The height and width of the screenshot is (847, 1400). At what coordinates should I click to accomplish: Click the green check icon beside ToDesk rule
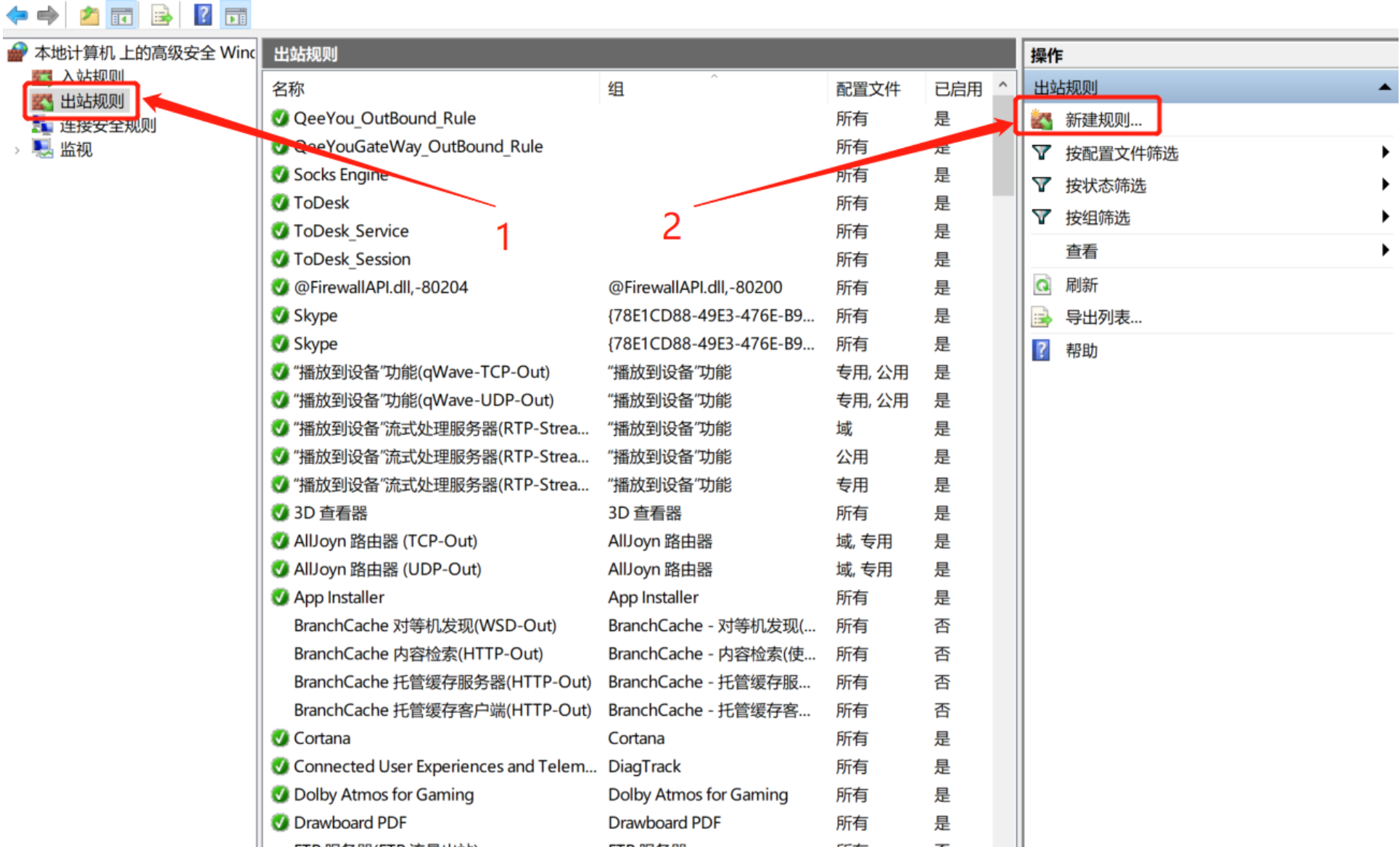pos(280,203)
